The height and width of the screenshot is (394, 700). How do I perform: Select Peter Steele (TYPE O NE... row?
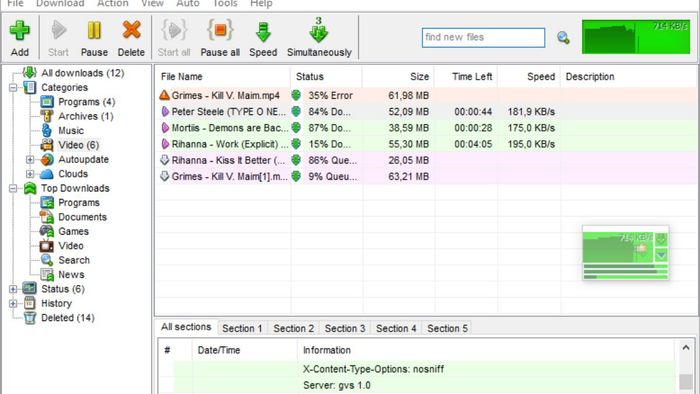click(427, 112)
